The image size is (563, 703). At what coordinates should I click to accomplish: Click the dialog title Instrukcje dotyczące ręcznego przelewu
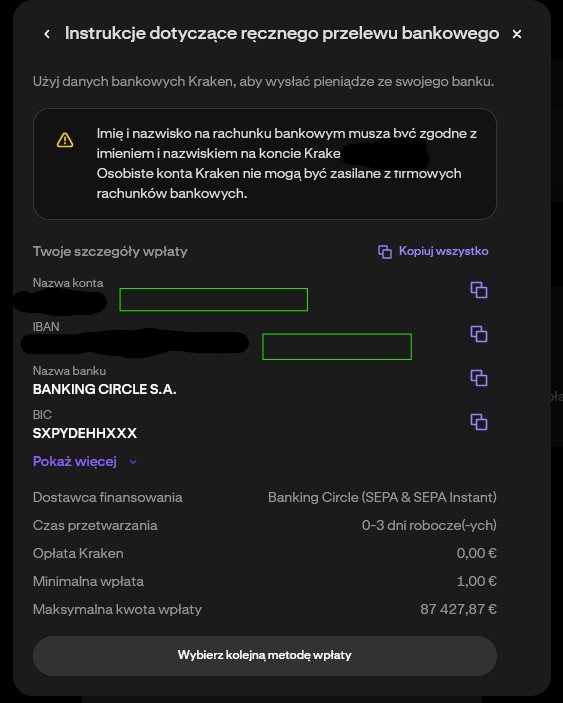point(282,34)
